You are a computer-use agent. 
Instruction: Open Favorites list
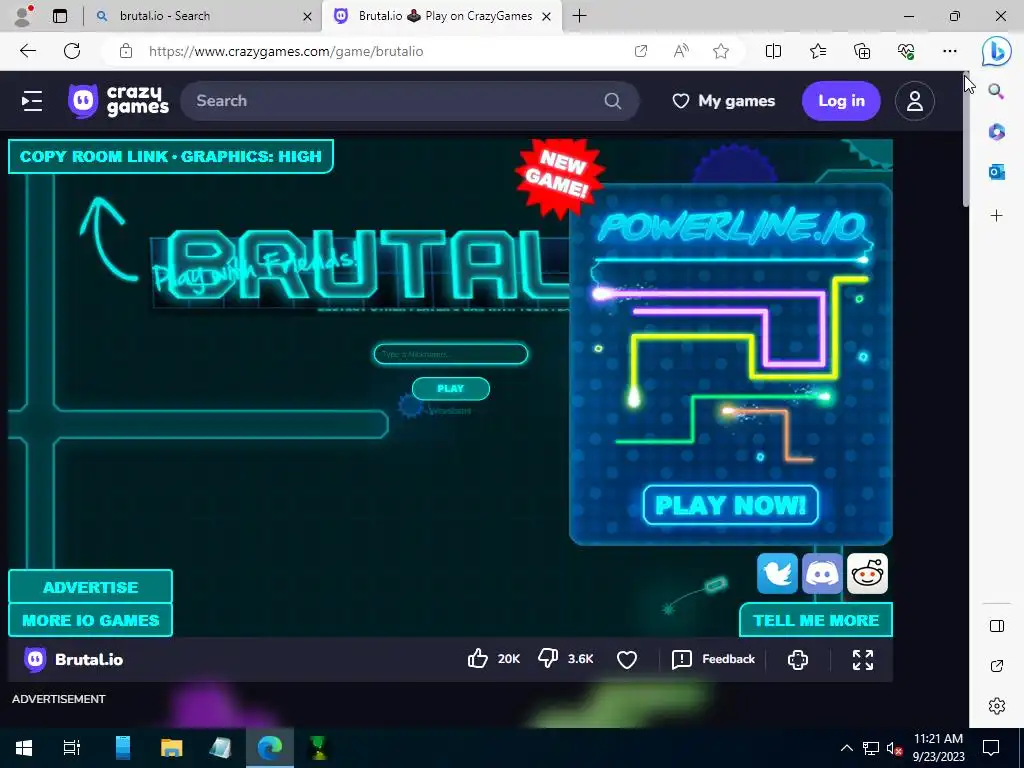[818, 51]
